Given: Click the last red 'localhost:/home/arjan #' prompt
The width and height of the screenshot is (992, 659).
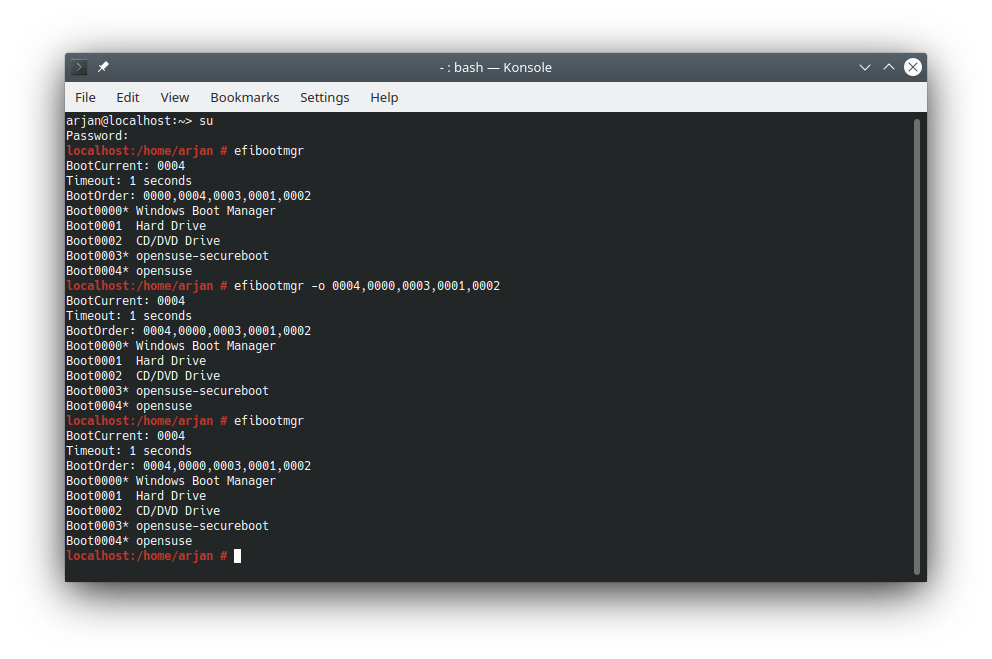Looking at the screenshot, I should point(146,556).
